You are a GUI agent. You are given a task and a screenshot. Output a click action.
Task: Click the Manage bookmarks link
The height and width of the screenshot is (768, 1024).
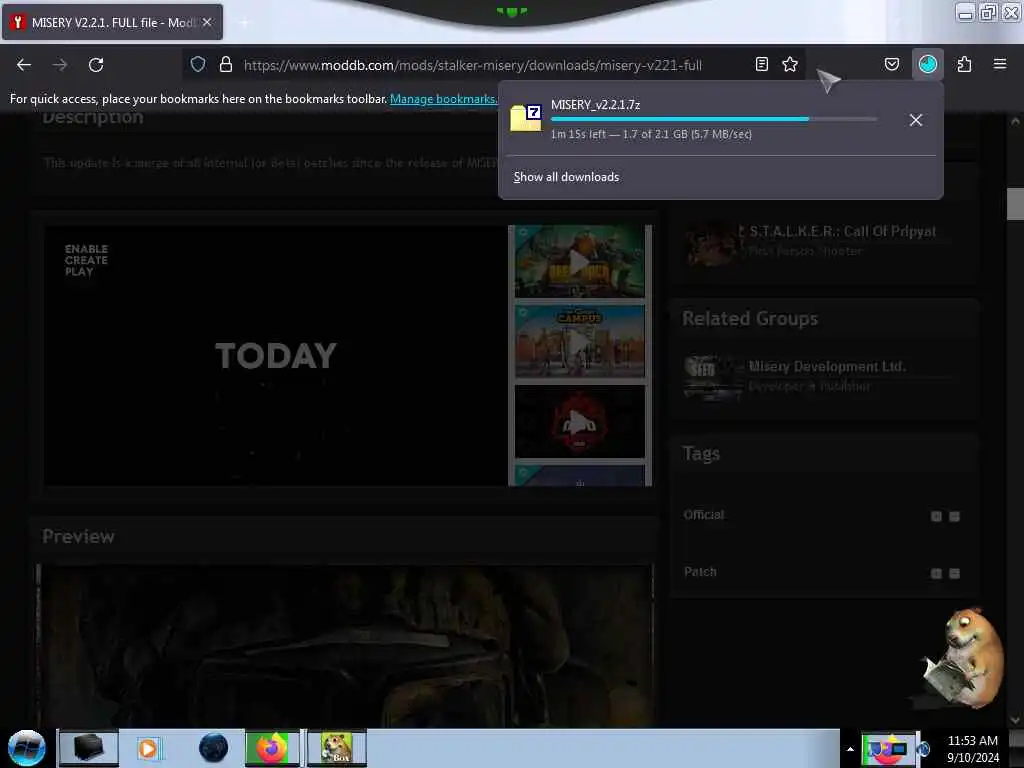(x=443, y=99)
